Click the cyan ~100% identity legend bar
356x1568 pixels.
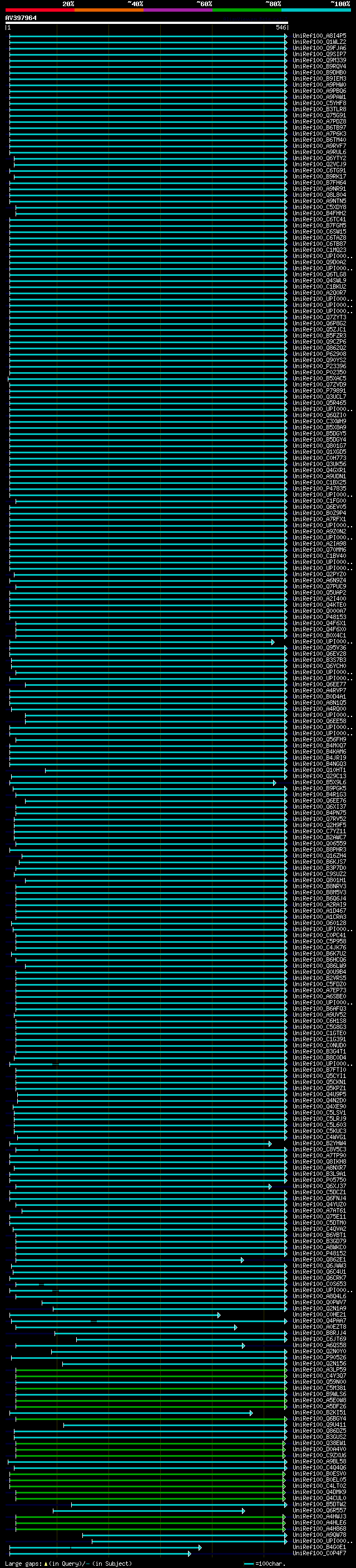coord(317,11)
